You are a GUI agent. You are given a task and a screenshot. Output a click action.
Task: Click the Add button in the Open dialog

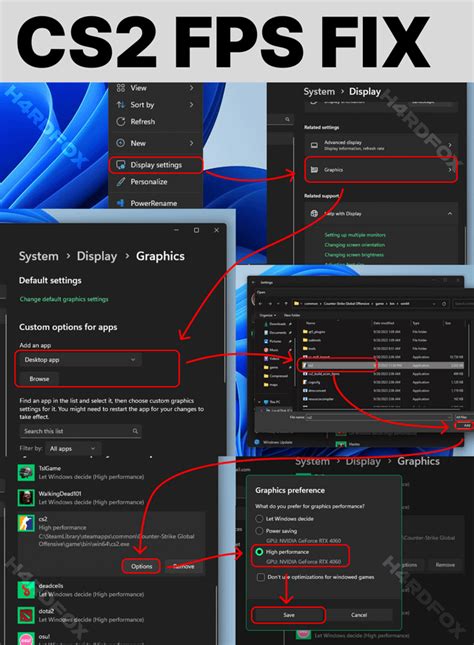[465, 425]
